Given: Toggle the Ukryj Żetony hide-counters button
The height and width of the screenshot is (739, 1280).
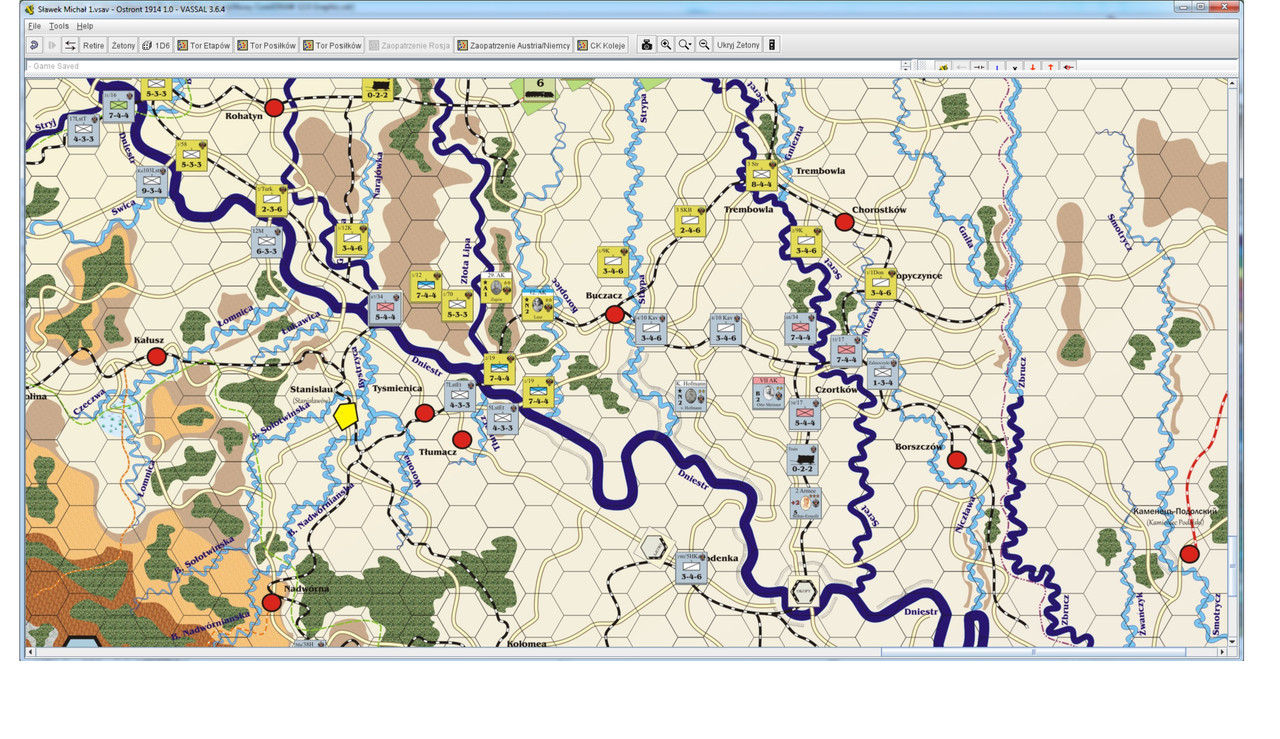Looking at the screenshot, I should [x=738, y=45].
